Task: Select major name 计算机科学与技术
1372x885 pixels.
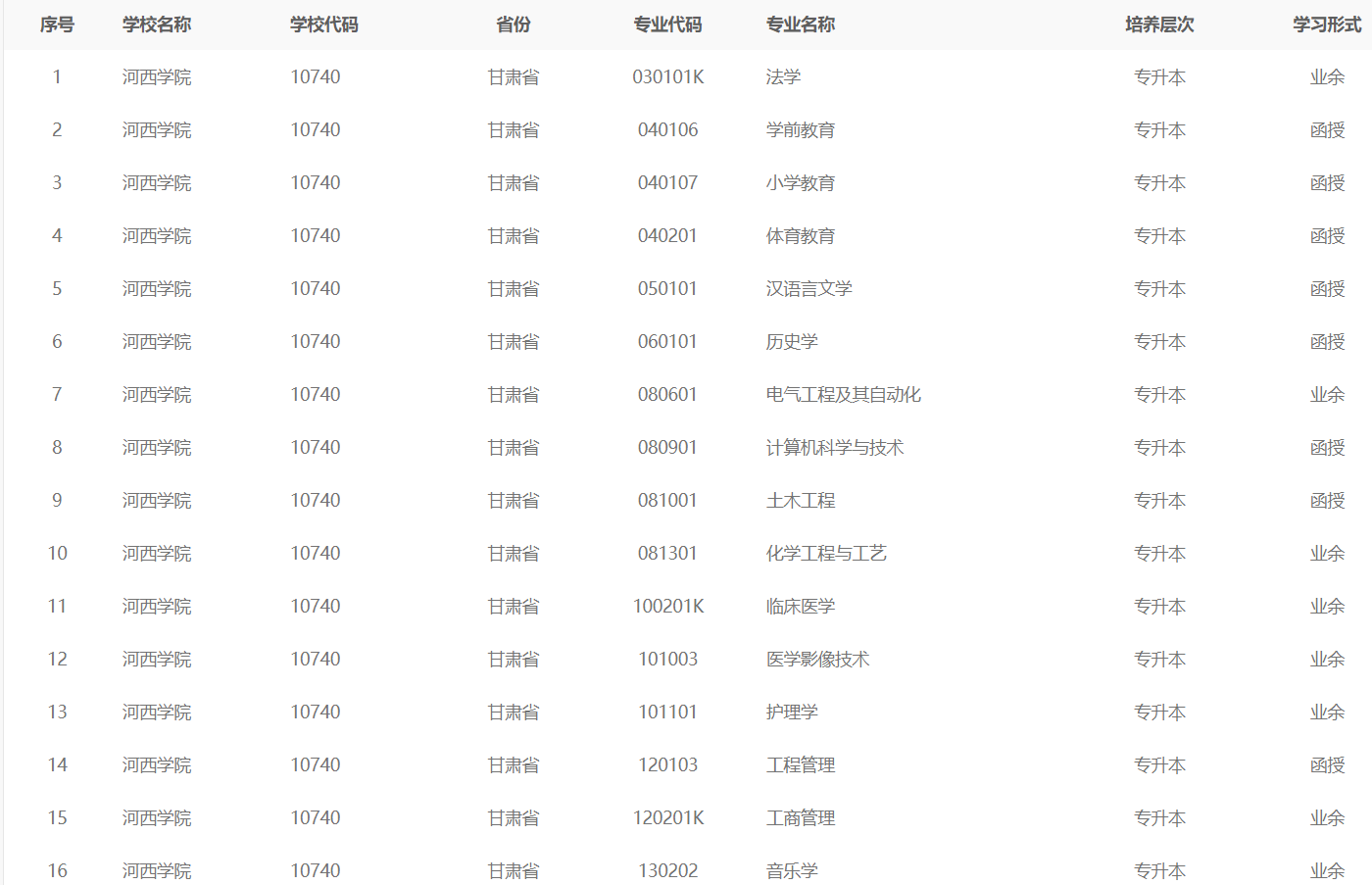Action: pyautogui.click(x=835, y=448)
